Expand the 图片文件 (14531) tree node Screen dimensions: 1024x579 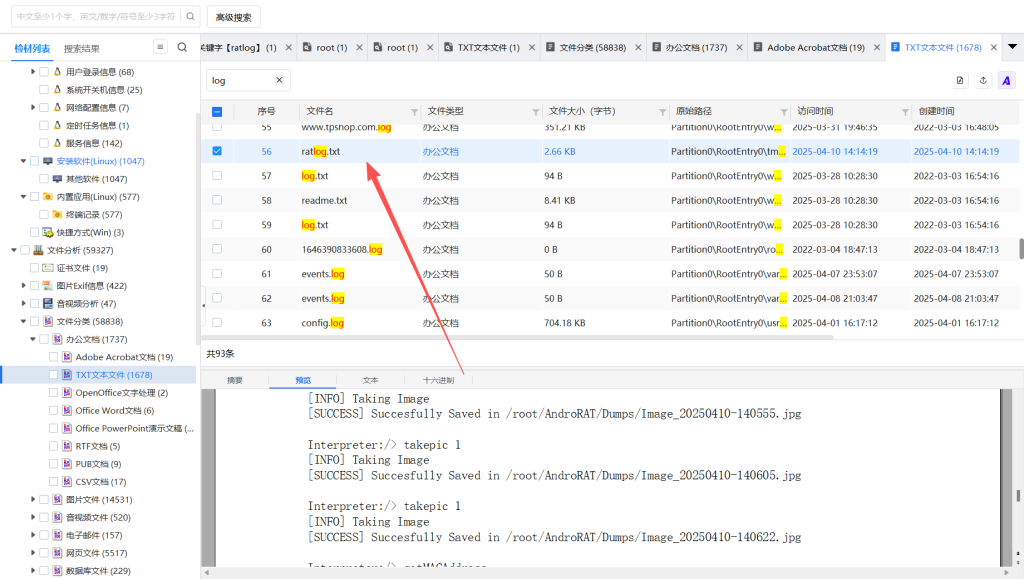click(33, 499)
